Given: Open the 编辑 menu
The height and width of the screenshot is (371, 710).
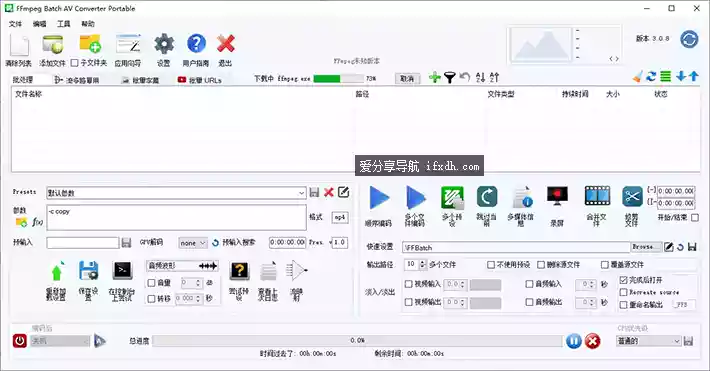Looking at the screenshot, I should 39,24.
